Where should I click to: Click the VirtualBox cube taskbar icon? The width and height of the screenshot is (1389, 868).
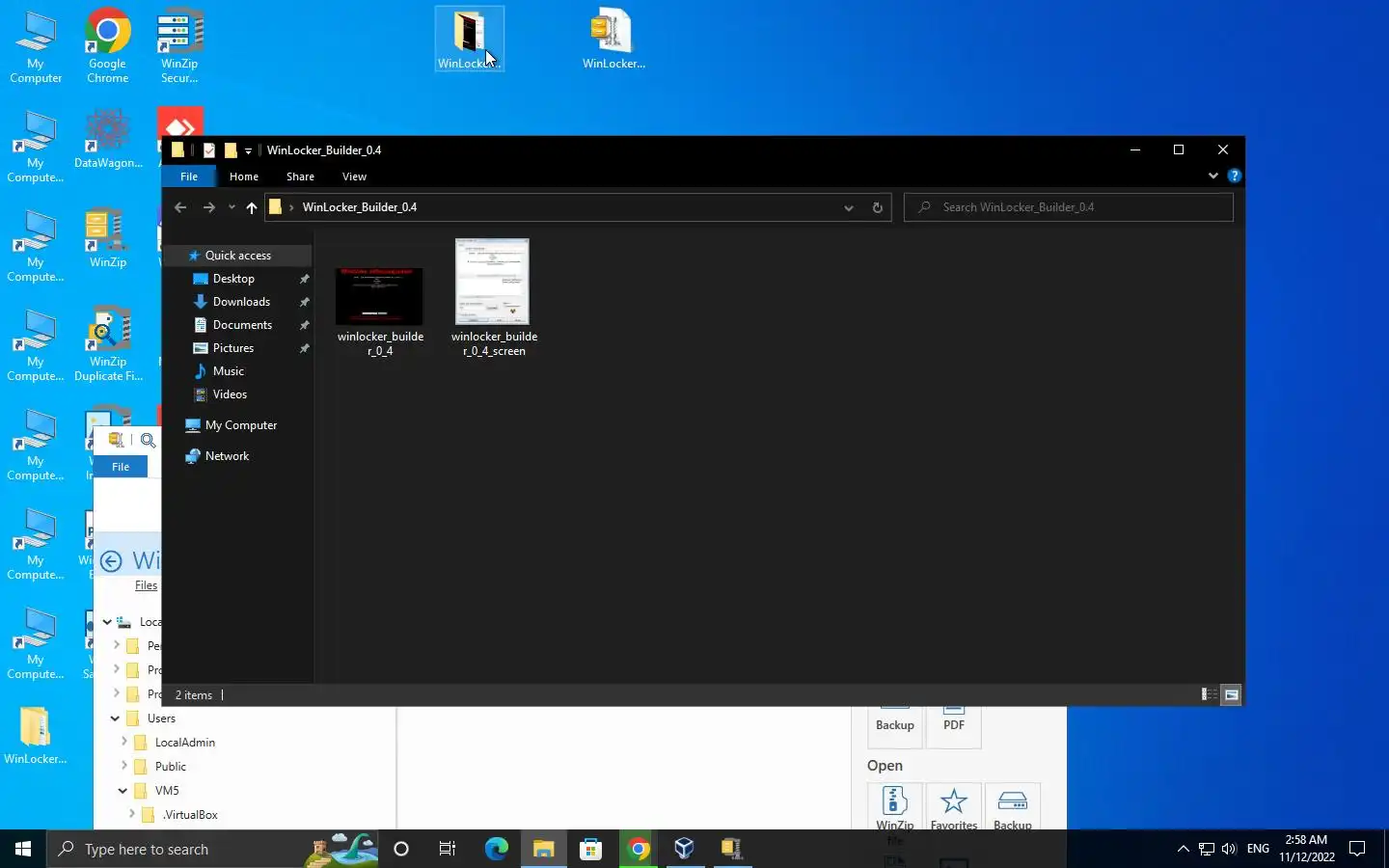pyautogui.click(x=685, y=849)
